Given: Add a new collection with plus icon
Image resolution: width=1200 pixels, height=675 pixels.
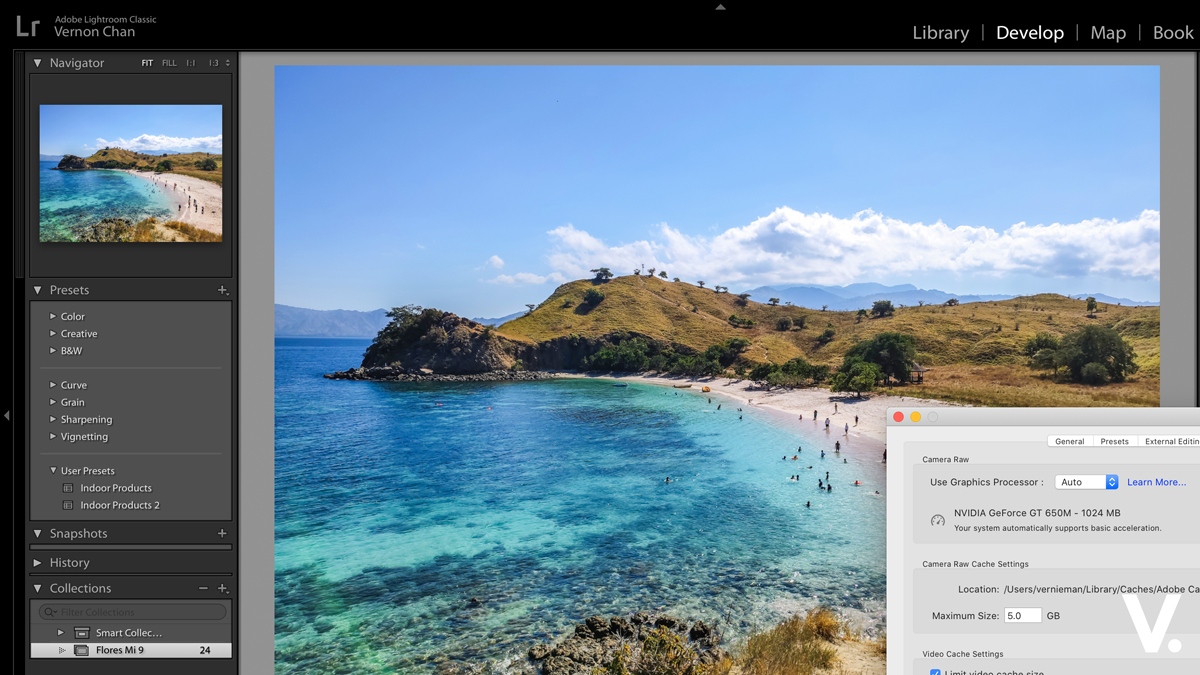Looking at the screenshot, I should tap(222, 588).
